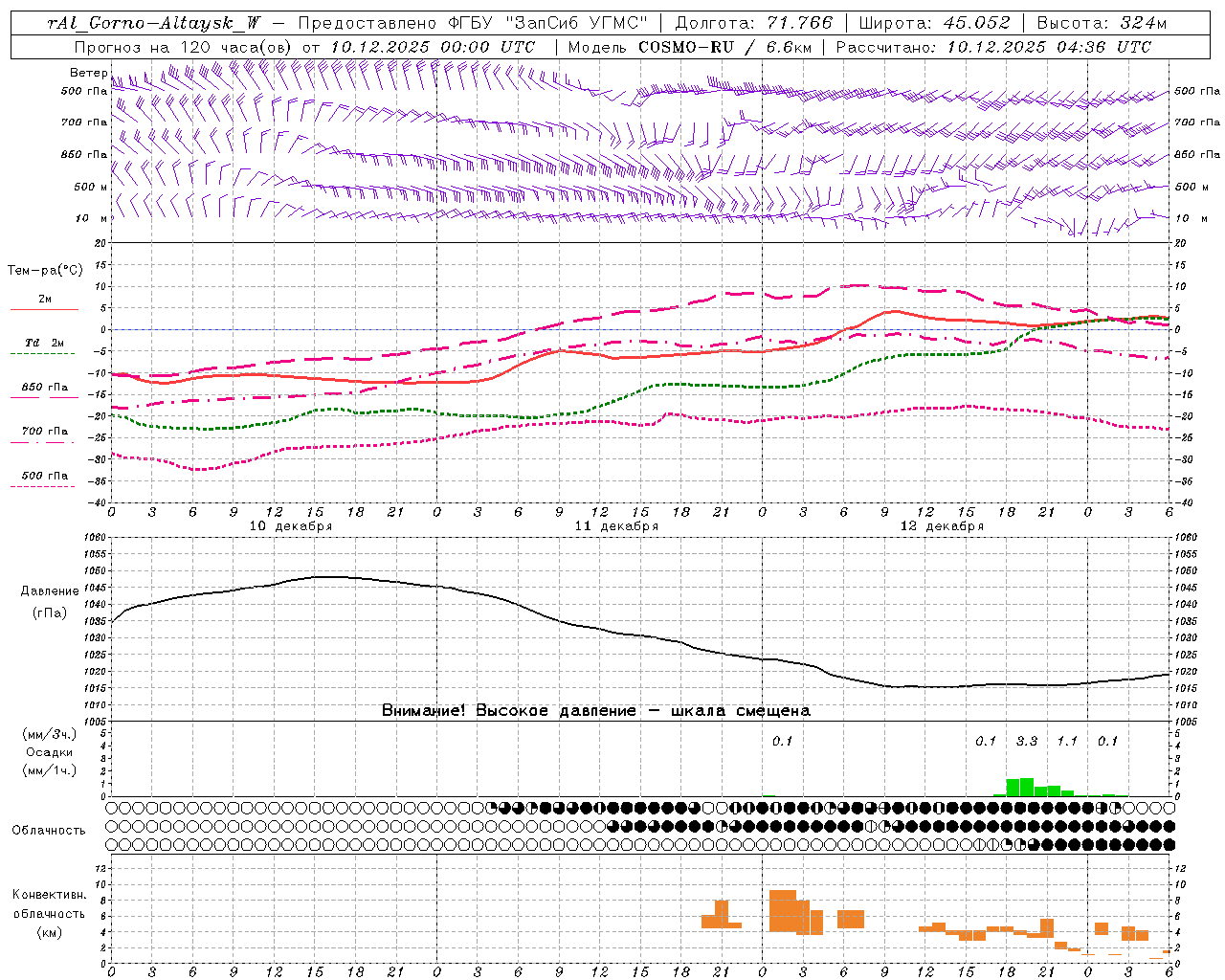Click "Прогноз на 120 часа(ов)" header text
This screenshot has height=980, width=1225.
click(186, 47)
